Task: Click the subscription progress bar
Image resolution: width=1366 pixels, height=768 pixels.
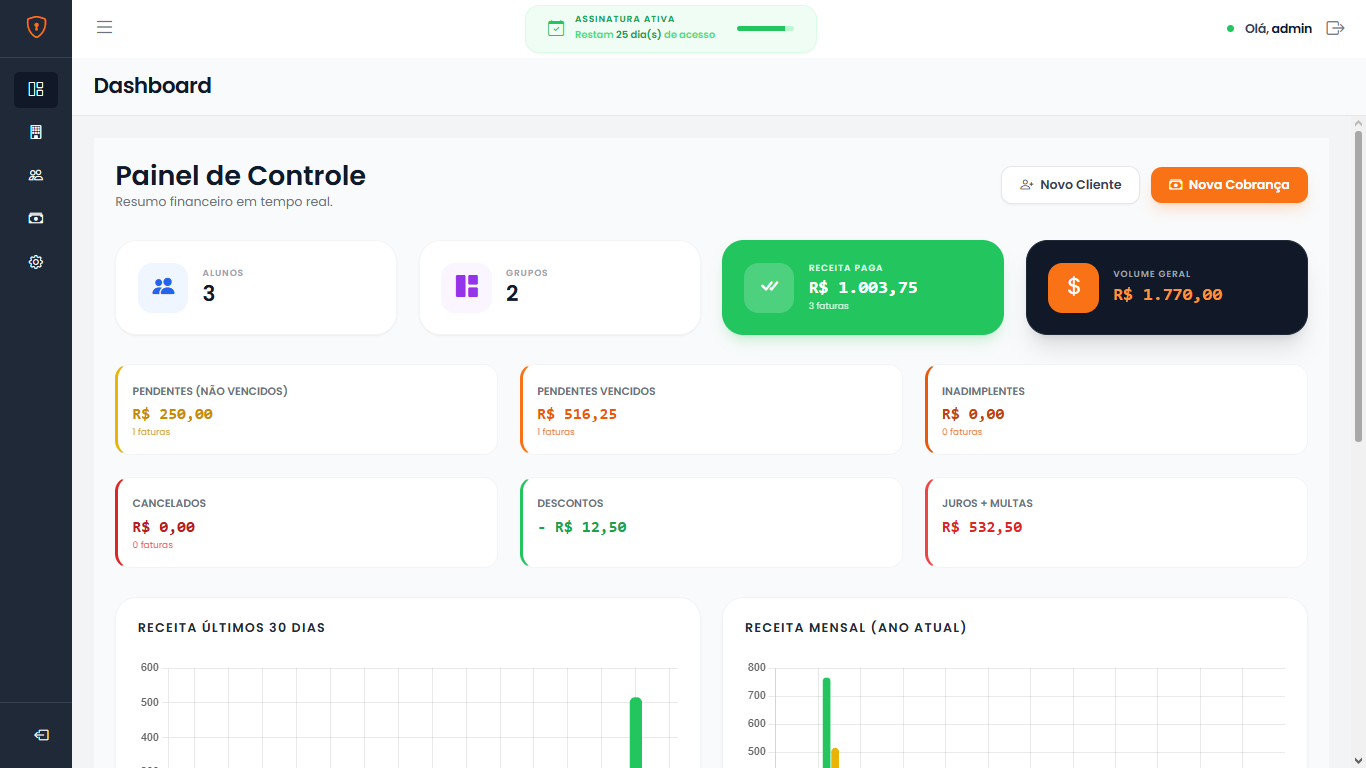Action: 765,29
